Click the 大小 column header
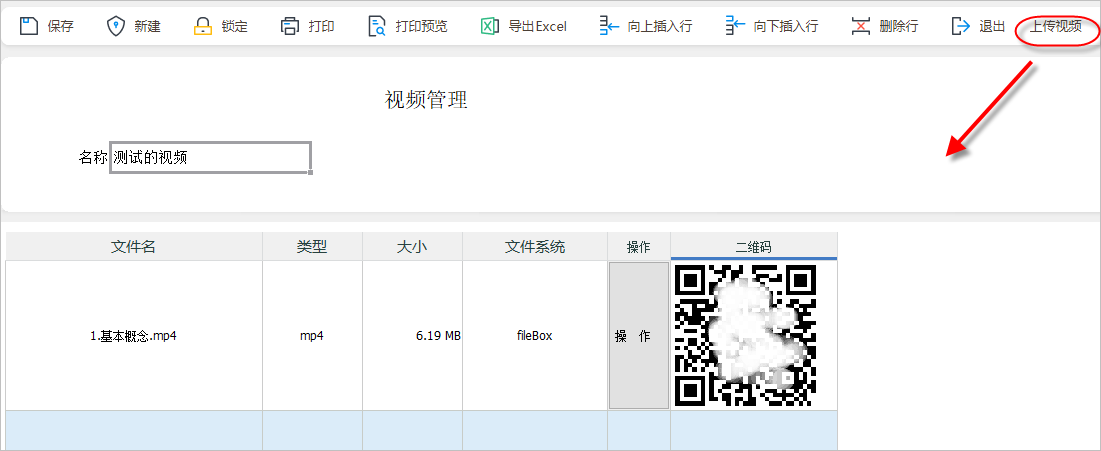1101x451 pixels. 413,247
